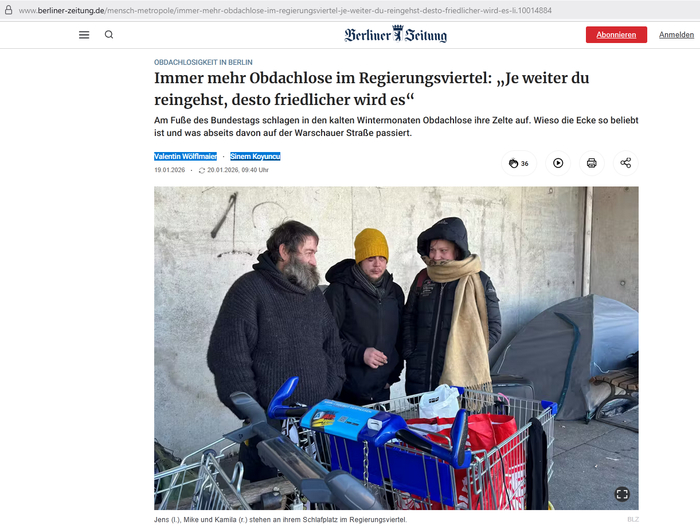Click the red Abonnieren button
The width and height of the screenshot is (700, 529).
616,35
